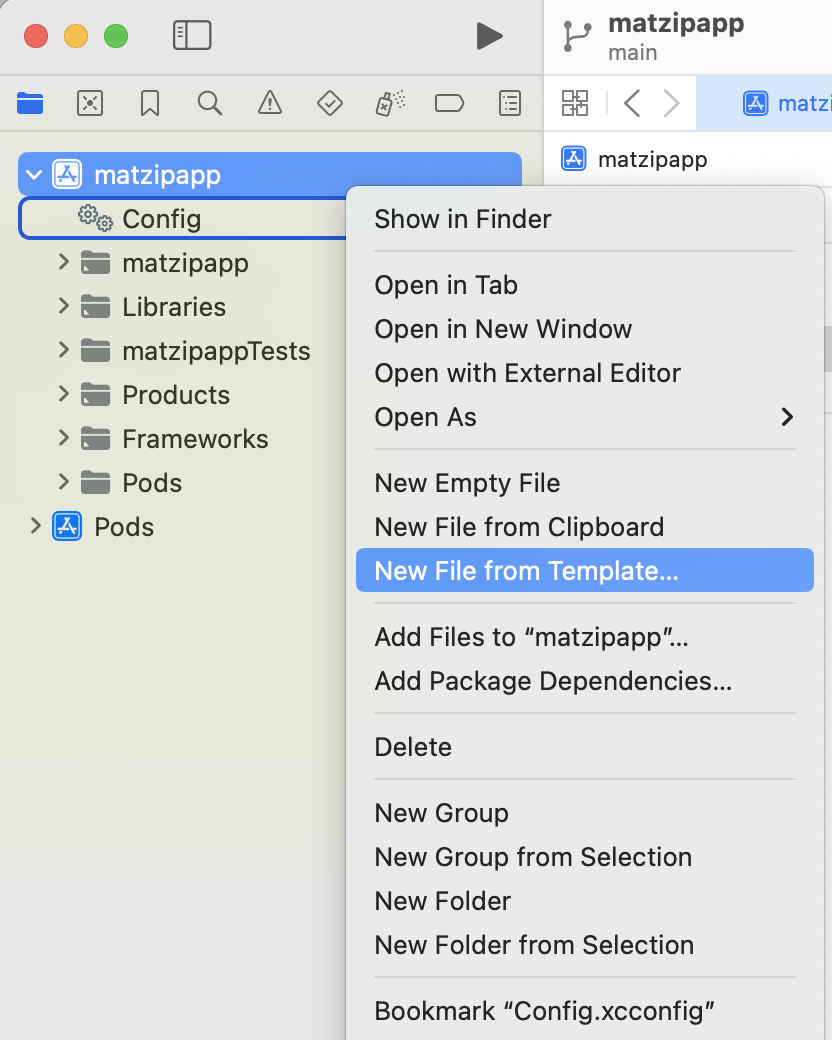The width and height of the screenshot is (832, 1040).
Task: Click the Frameworks folder icon
Action: click(x=96, y=438)
